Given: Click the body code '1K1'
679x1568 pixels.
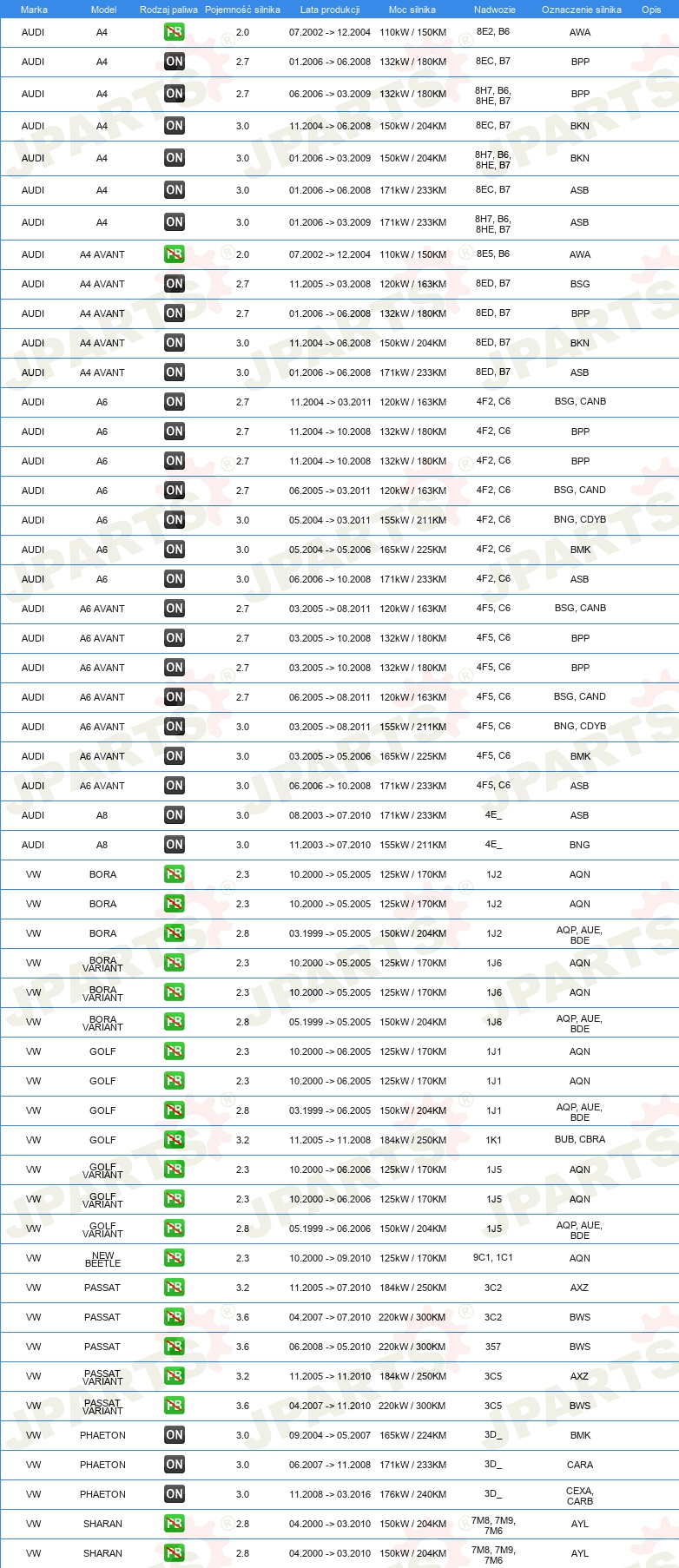Looking at the screenshot, I should (x=493, y=1140).
